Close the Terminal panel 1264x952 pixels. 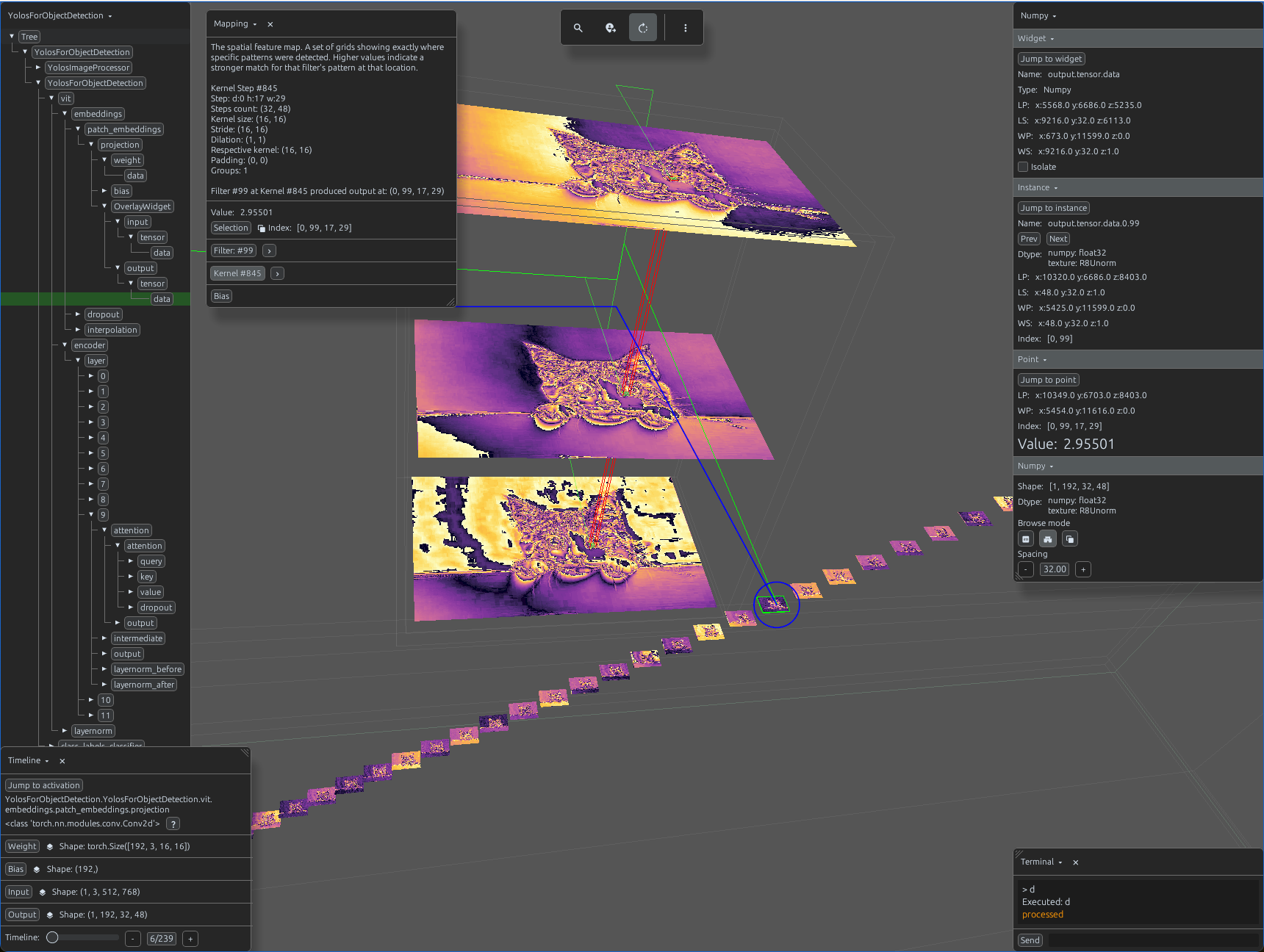[x=1076, y=862]
